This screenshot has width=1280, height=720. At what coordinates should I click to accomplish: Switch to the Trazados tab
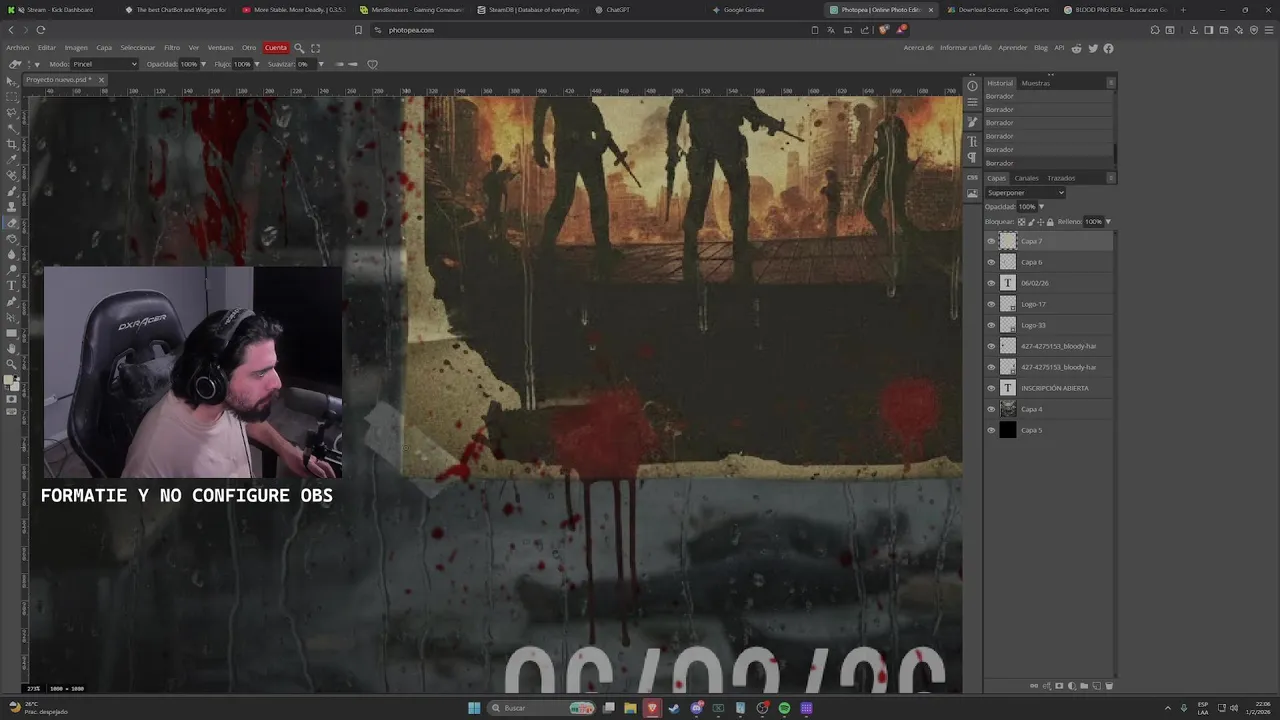(x=1061, y=178)
